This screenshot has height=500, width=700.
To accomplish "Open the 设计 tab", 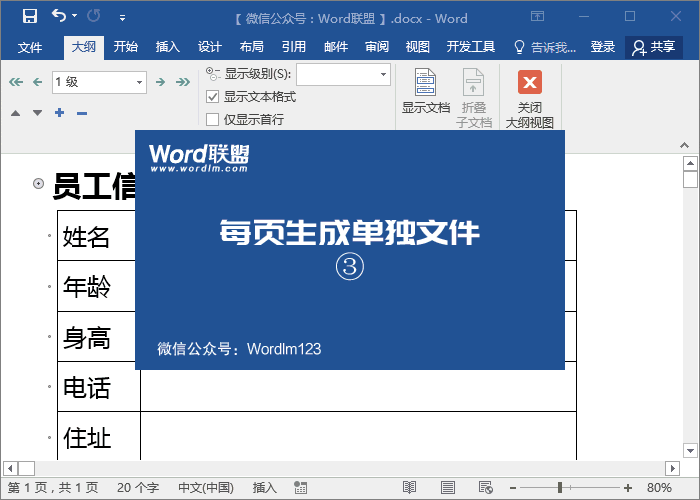I will coord(210,47).
